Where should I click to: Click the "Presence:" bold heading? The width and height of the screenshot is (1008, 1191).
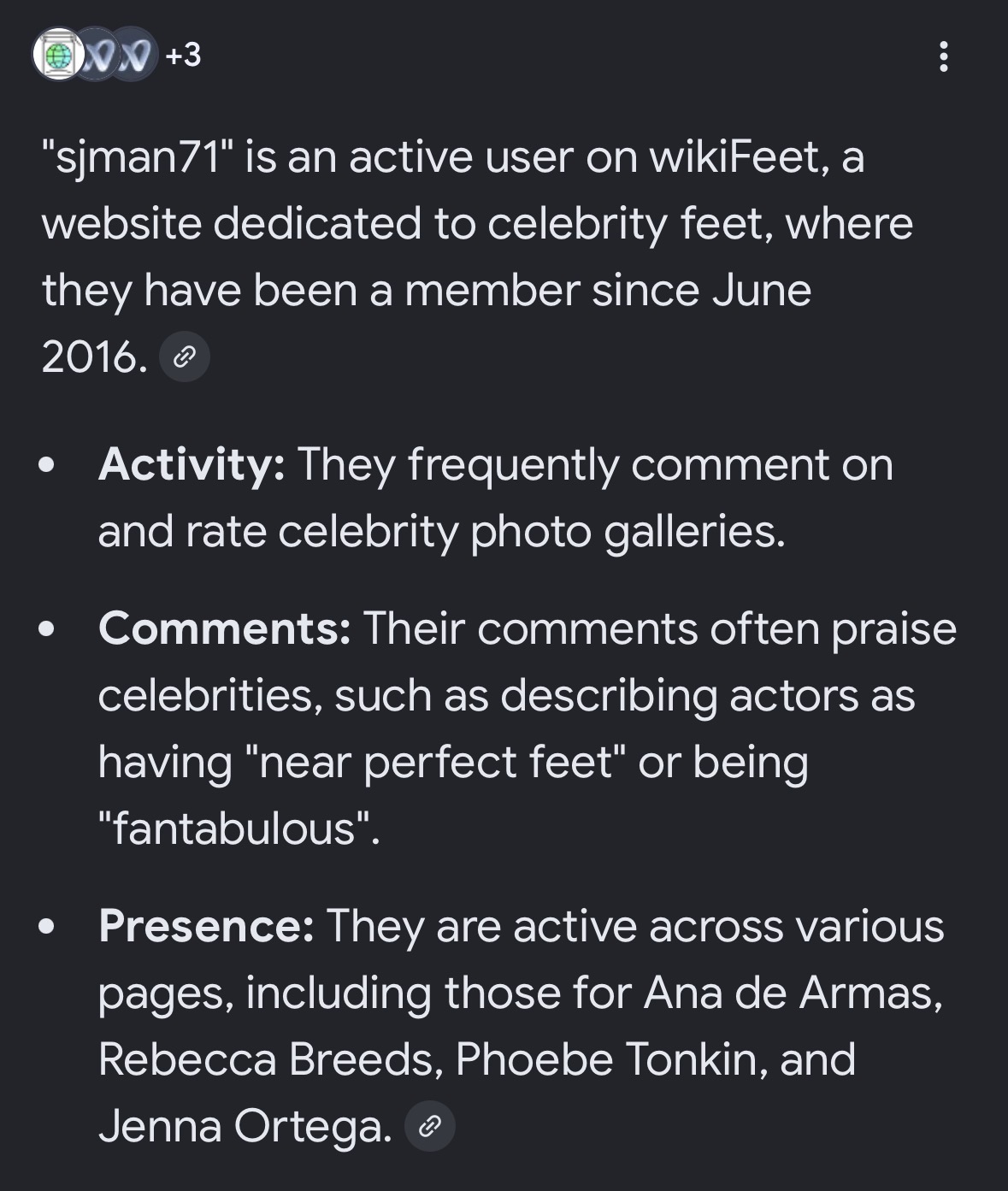207,927
